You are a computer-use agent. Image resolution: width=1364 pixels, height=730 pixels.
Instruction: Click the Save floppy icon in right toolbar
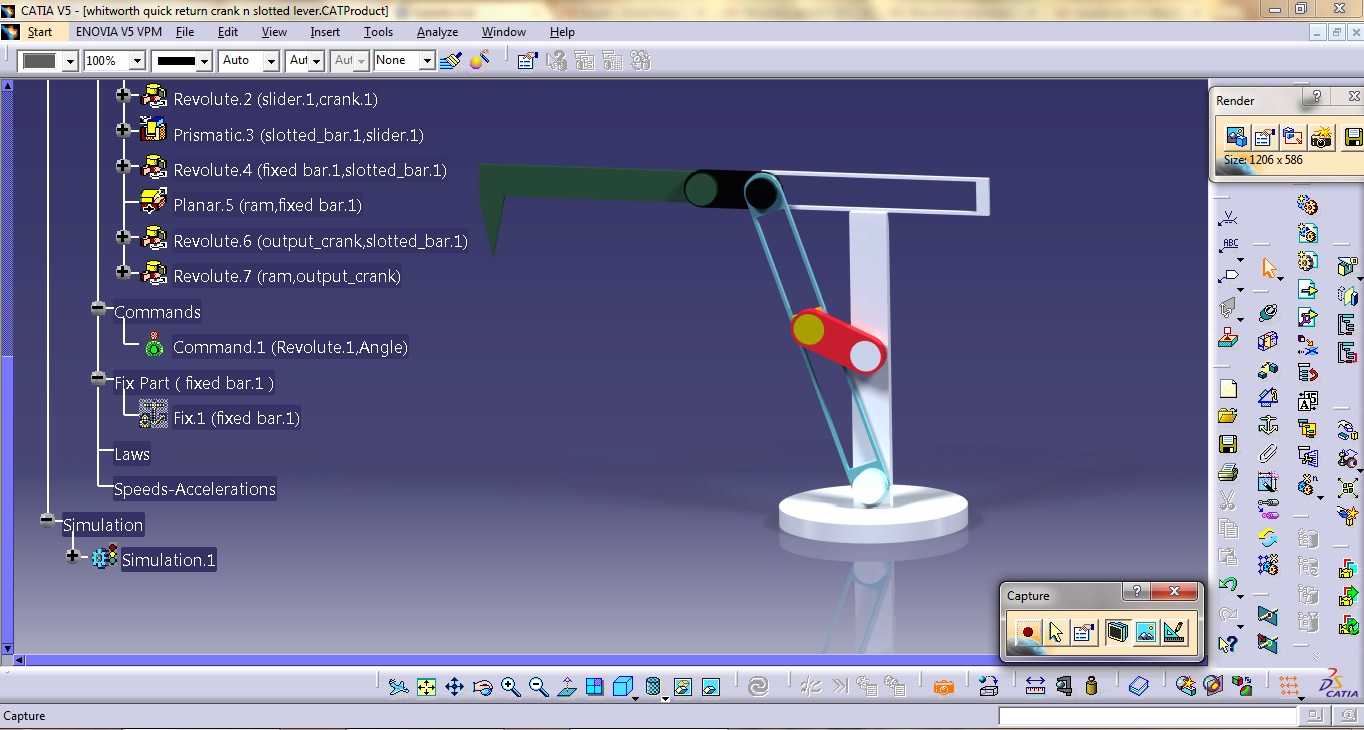(x=1228, y=444)
